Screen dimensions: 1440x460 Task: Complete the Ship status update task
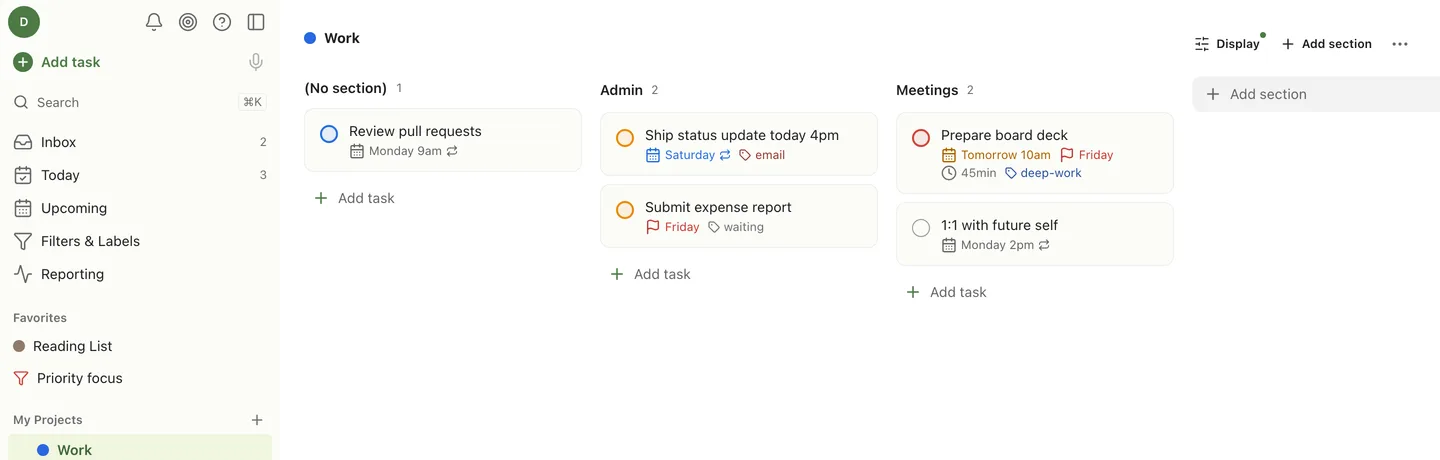pyautogui.click(x=625, y=138)
